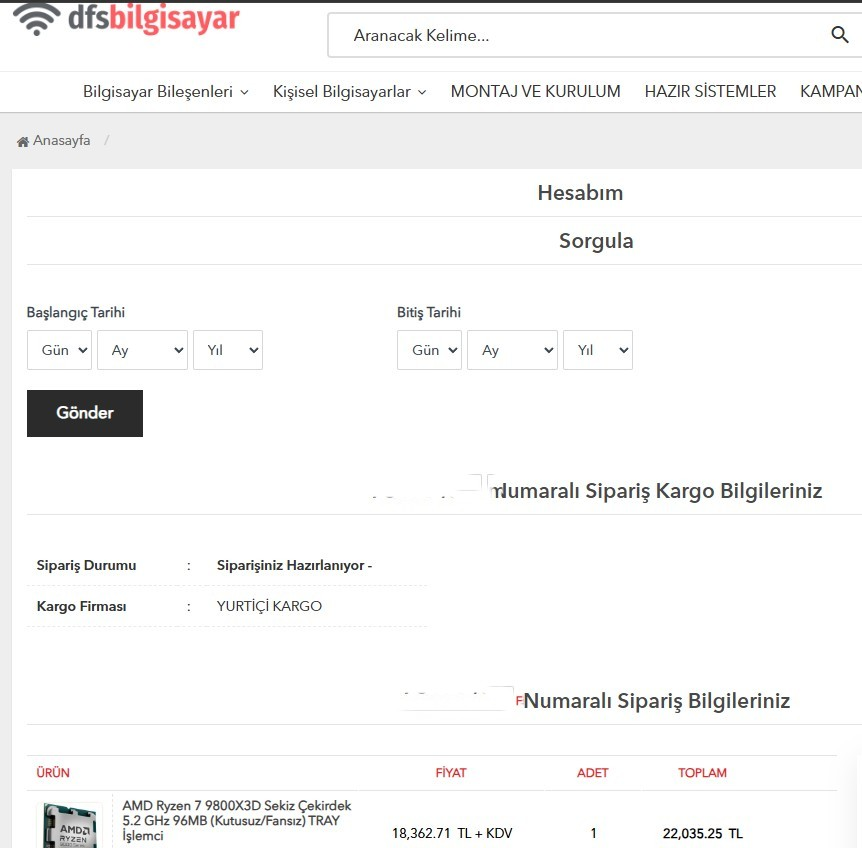
Task: Open AMD Ryzen 7 9800X3D product link
Action: click(x=236, y=821)
